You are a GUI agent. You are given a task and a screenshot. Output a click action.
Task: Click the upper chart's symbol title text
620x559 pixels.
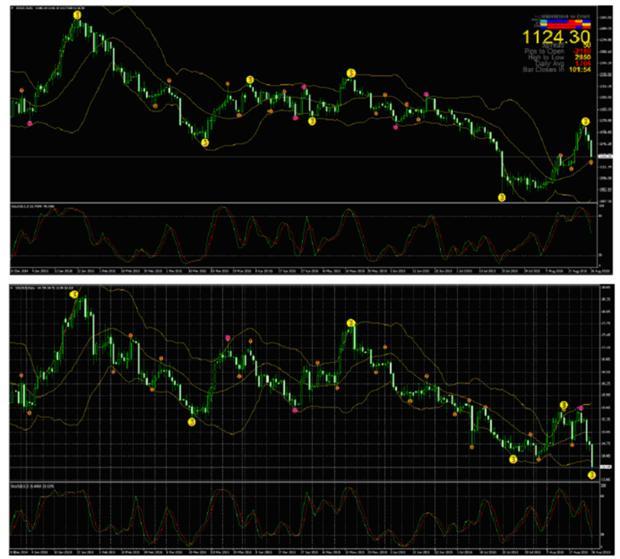[49, 8]
